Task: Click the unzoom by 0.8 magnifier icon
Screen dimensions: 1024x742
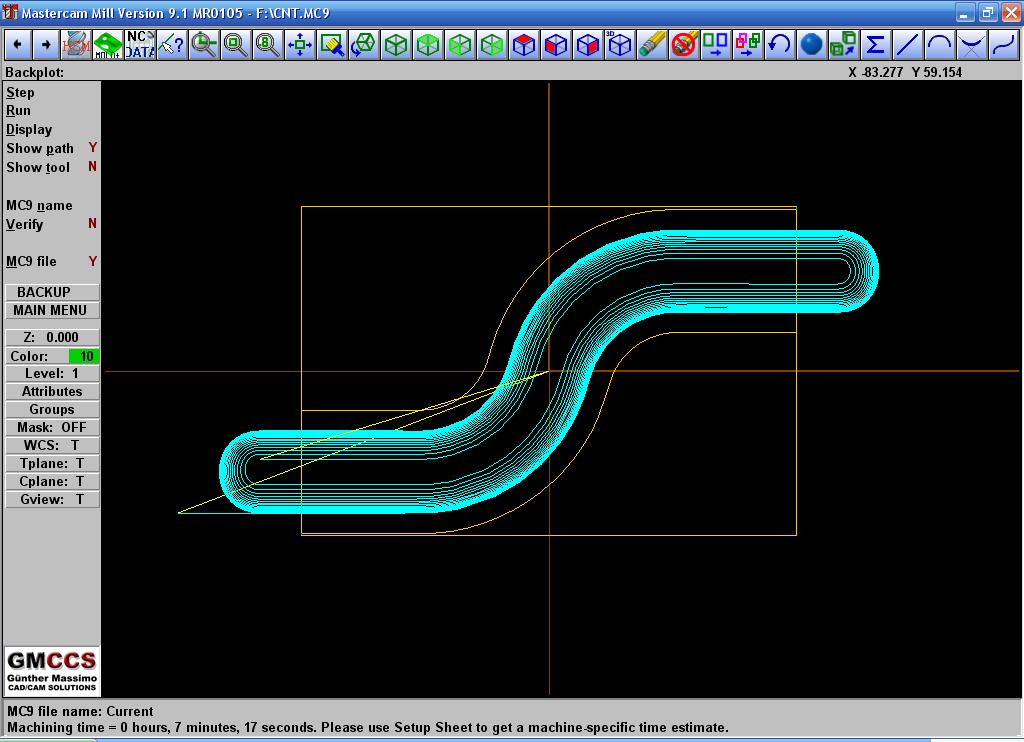Action: [x=268, y=44]
